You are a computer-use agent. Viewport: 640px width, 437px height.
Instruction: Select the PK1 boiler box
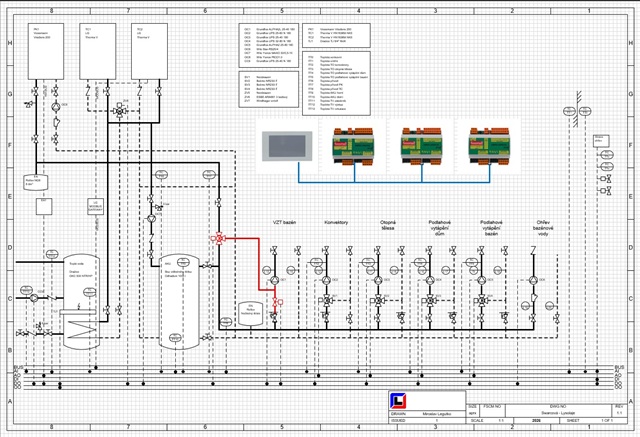46,51
